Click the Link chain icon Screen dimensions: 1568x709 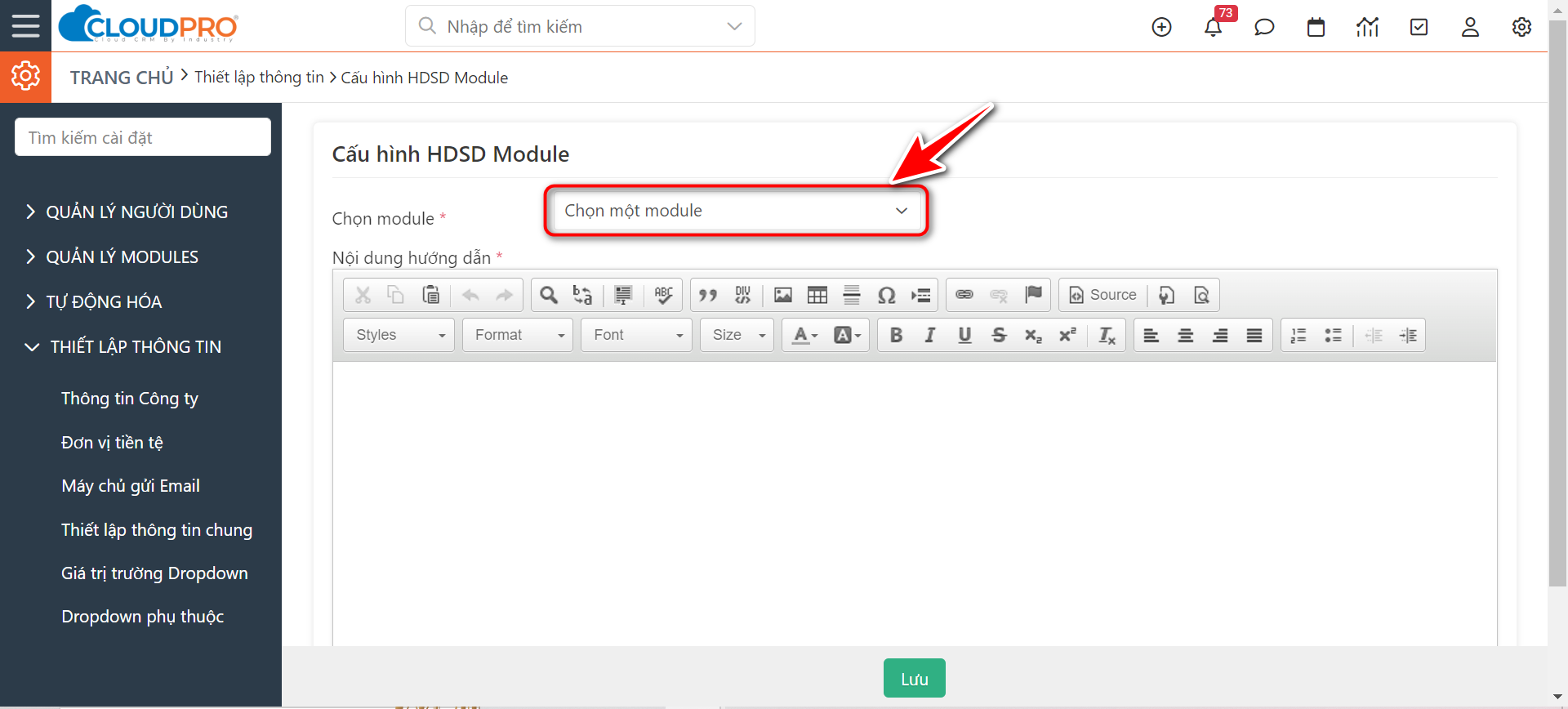pos(964,295)
